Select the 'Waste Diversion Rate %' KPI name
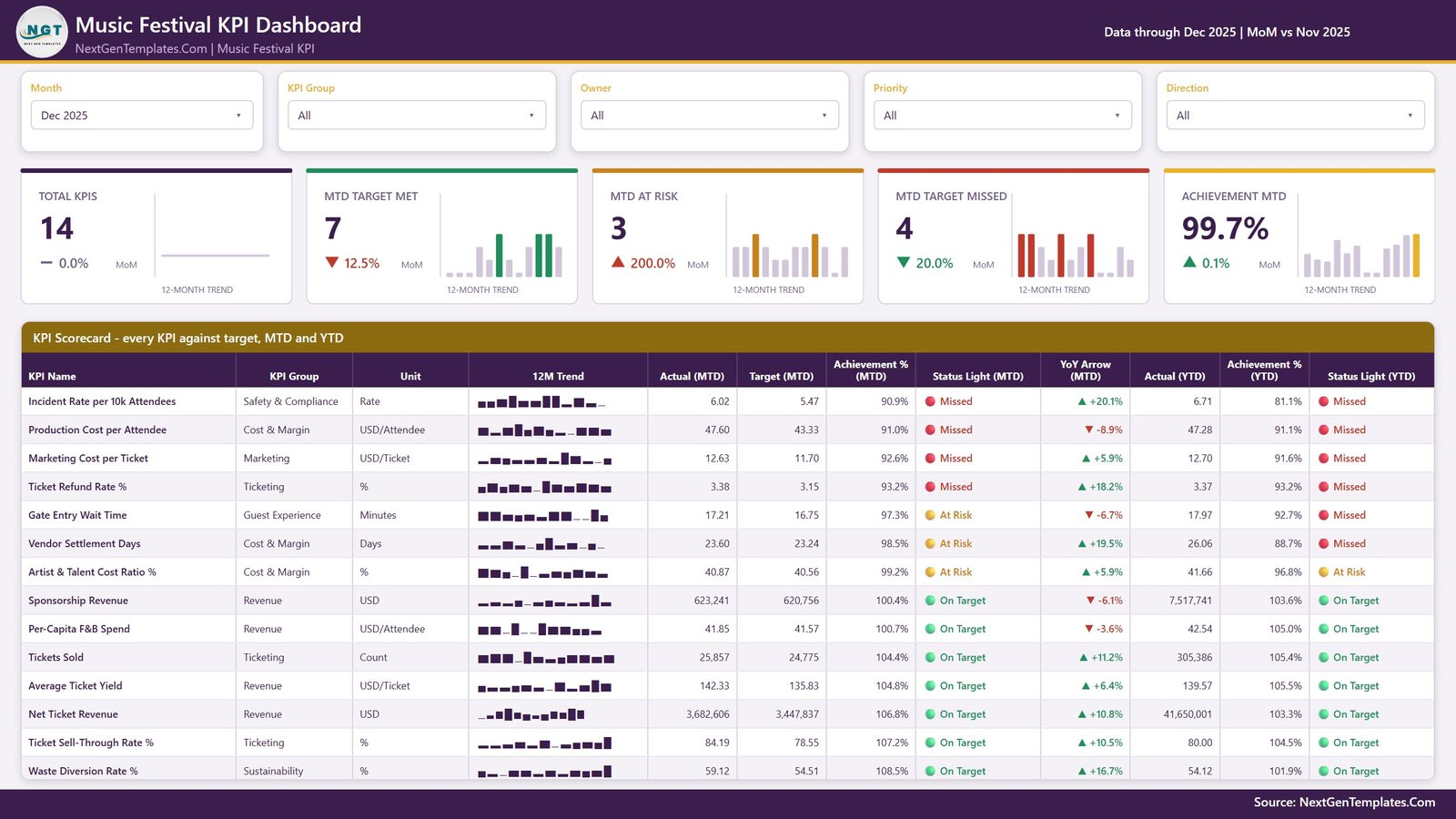The height and width of the screenshot is (819, 1456). coord(83,771)
